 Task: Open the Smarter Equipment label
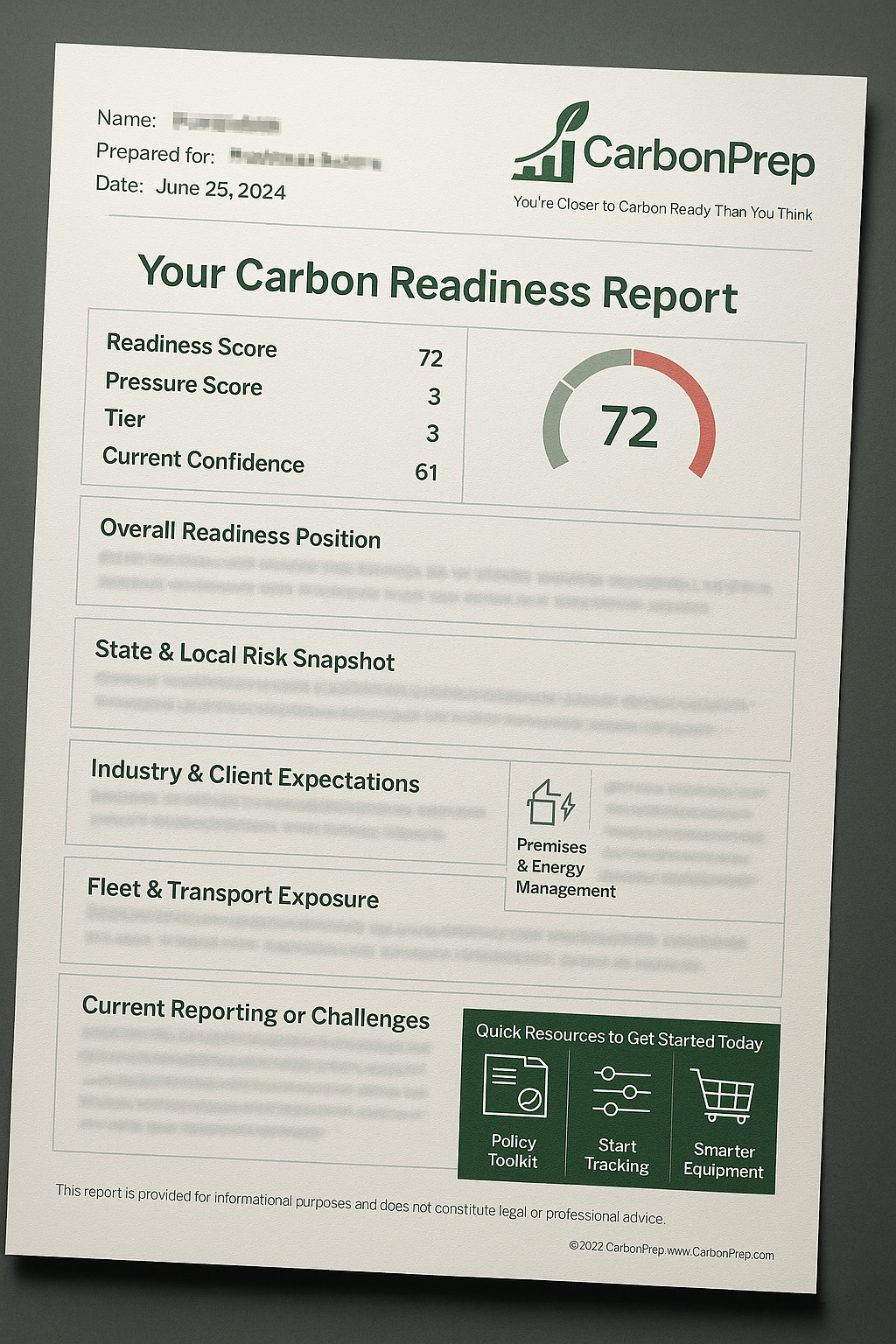click(724, 1160)
